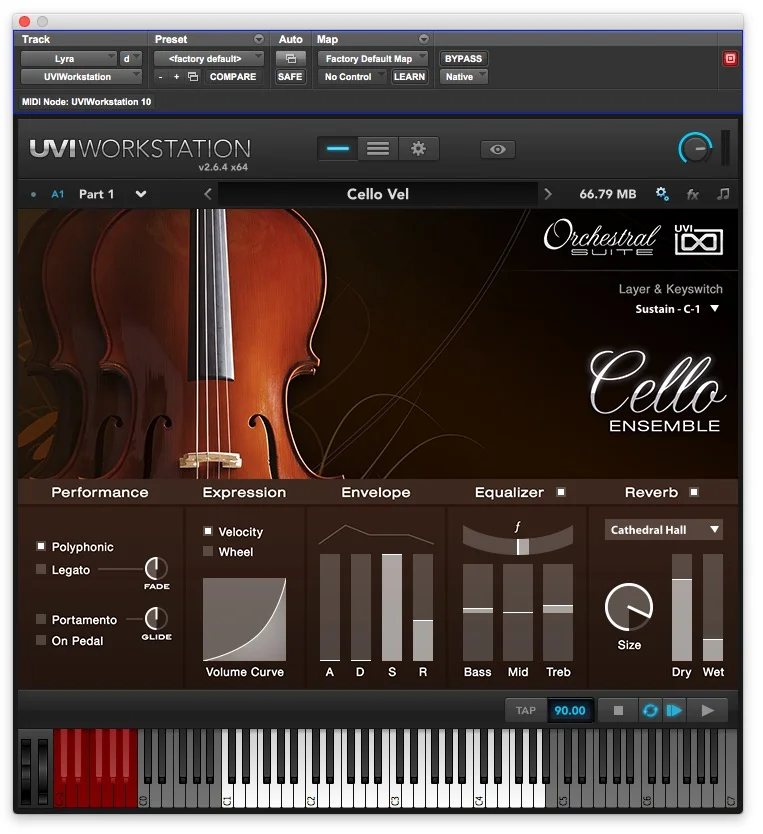Adjust the Wet level slider

(713, 607)
